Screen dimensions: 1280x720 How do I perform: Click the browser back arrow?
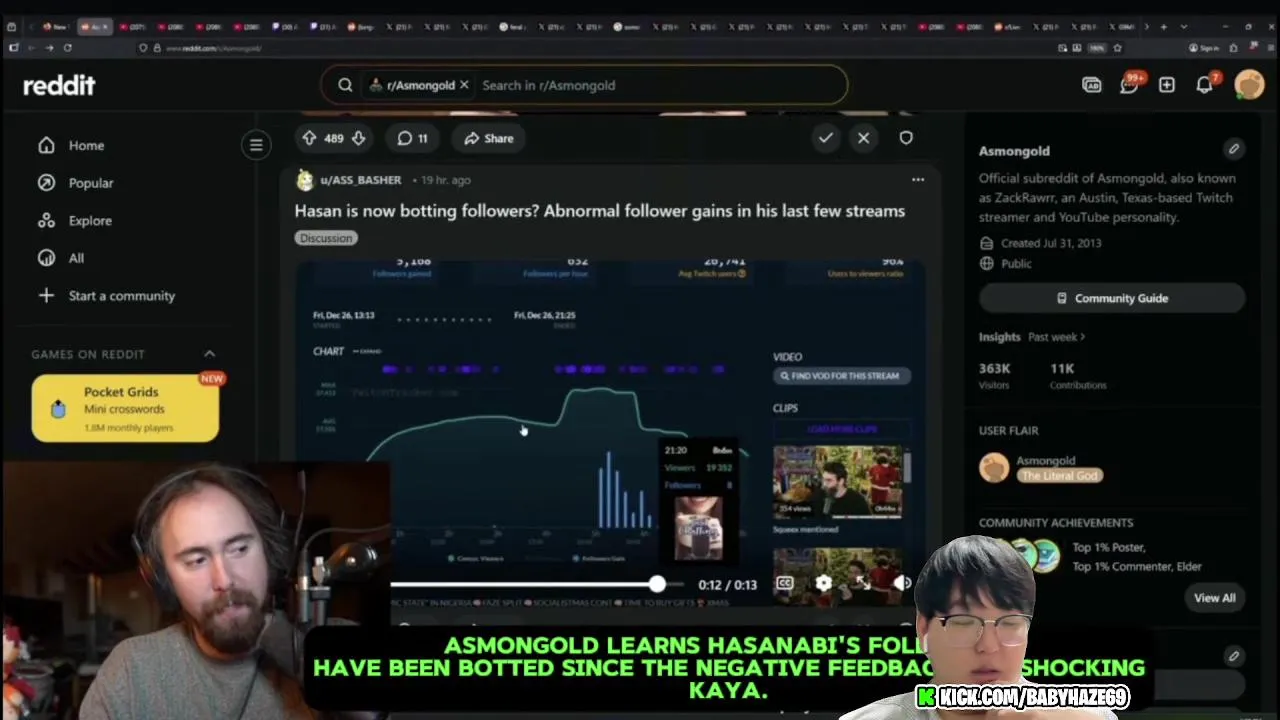(30, 48)
